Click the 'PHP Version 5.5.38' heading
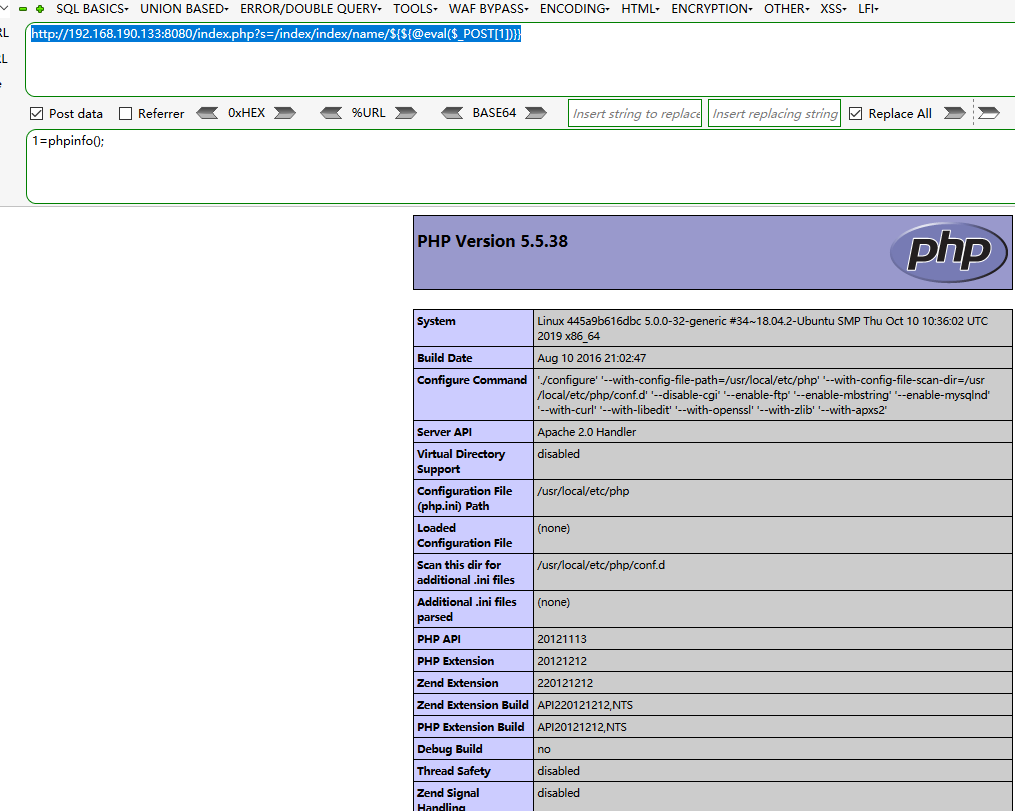This screenshot has width=1015, height=811. click(x=493, y=241)
